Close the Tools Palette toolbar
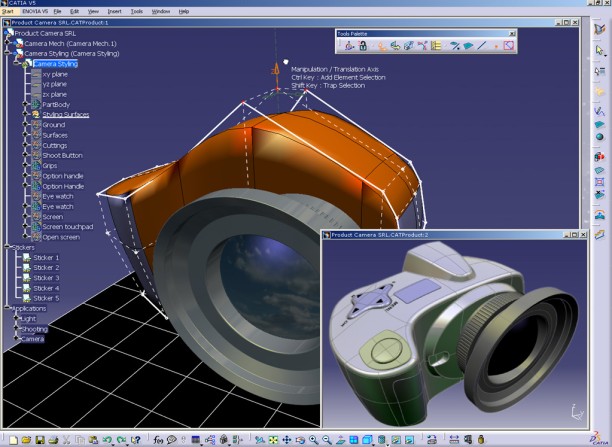Screen dimensions: 612x447 click(x=512, y=34)
